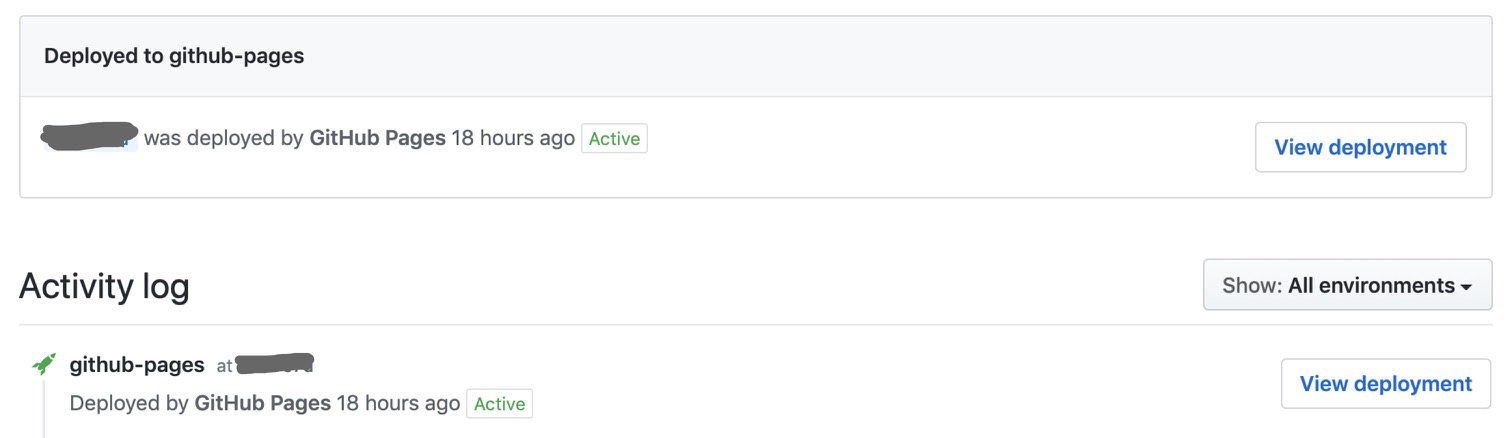Click GitHub Pages deployer name in the summary box
Viewport: 1512px width, 438px height.
pos(377,138)
